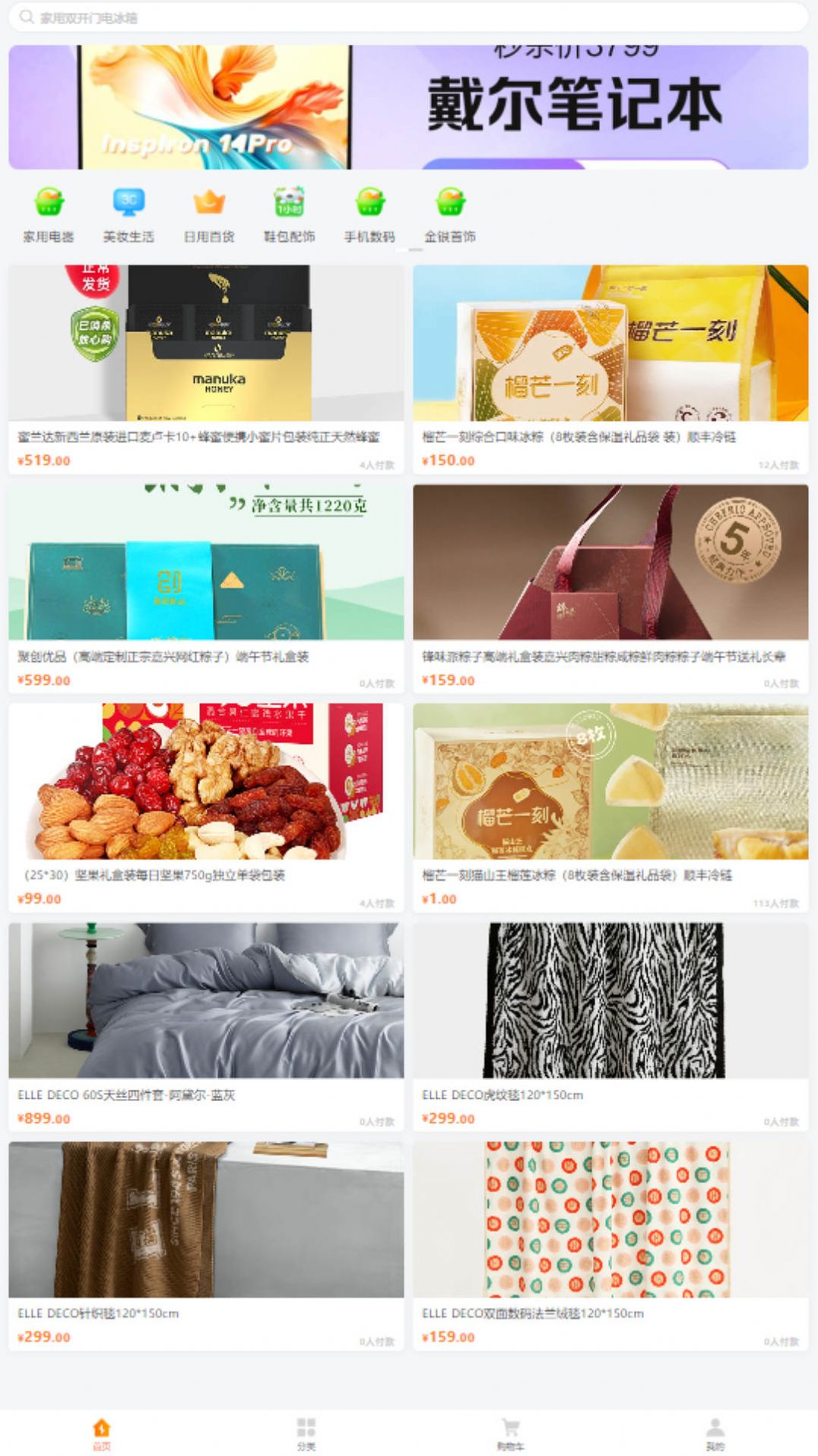Open ELLE DECO 60S天丝四件套 title link

pos(126,1095)
